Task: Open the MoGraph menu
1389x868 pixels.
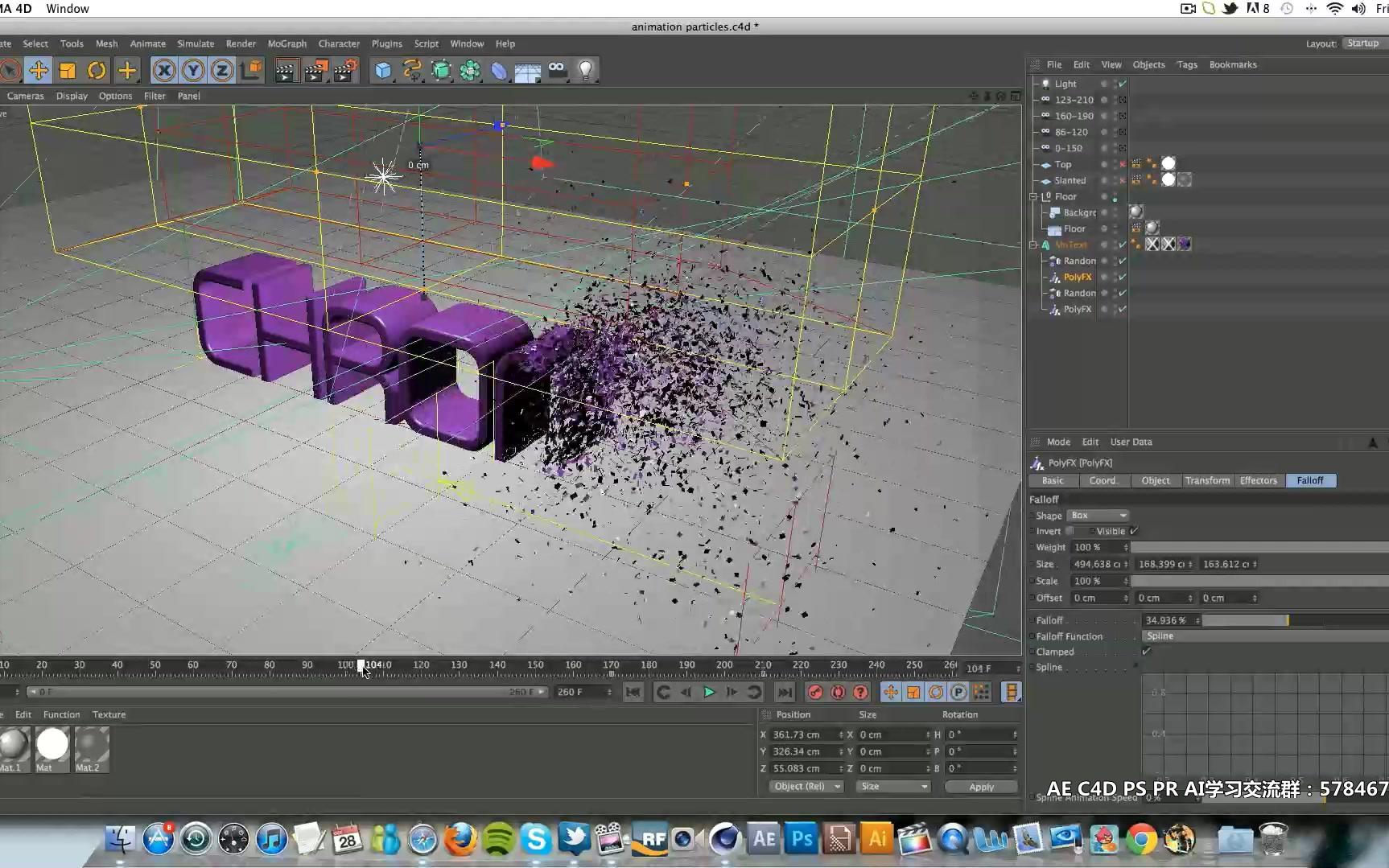Action: coord(286,43)
